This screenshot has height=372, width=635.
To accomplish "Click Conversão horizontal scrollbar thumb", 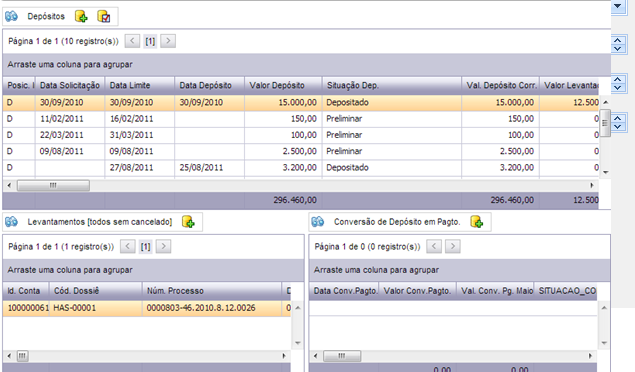I will click(342, 356).
